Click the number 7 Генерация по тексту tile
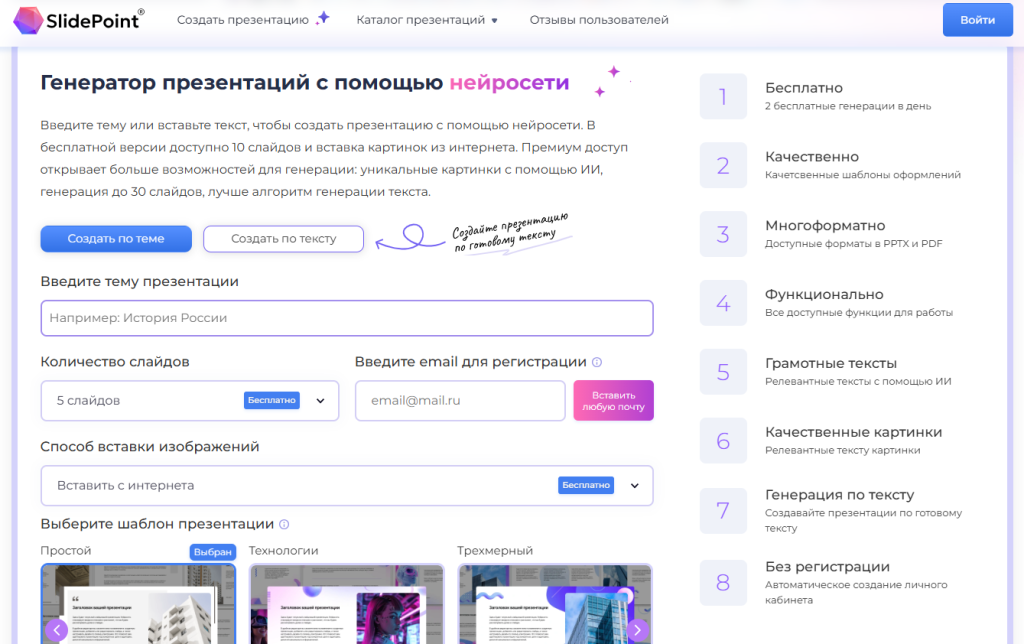 pyautogui.click(x=723, y=511)
